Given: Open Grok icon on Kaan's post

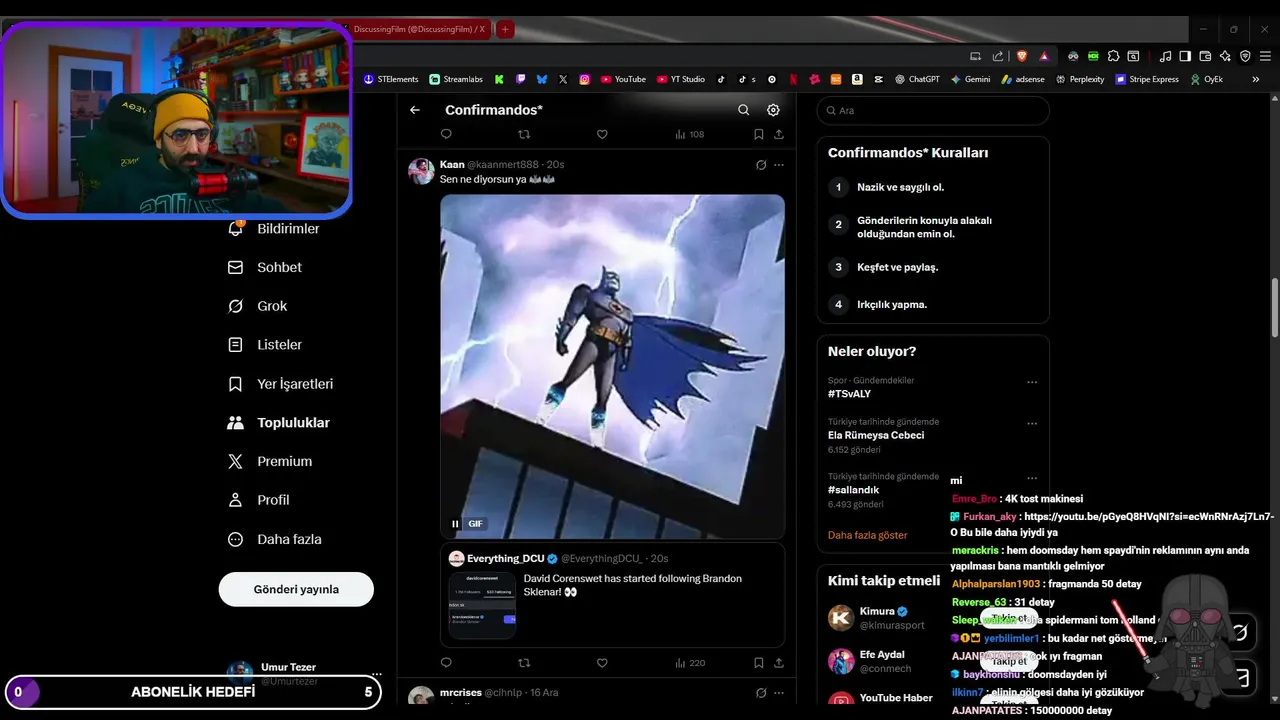Looking at the screenshot, I should pyautogui.click(x=761, y=165).
